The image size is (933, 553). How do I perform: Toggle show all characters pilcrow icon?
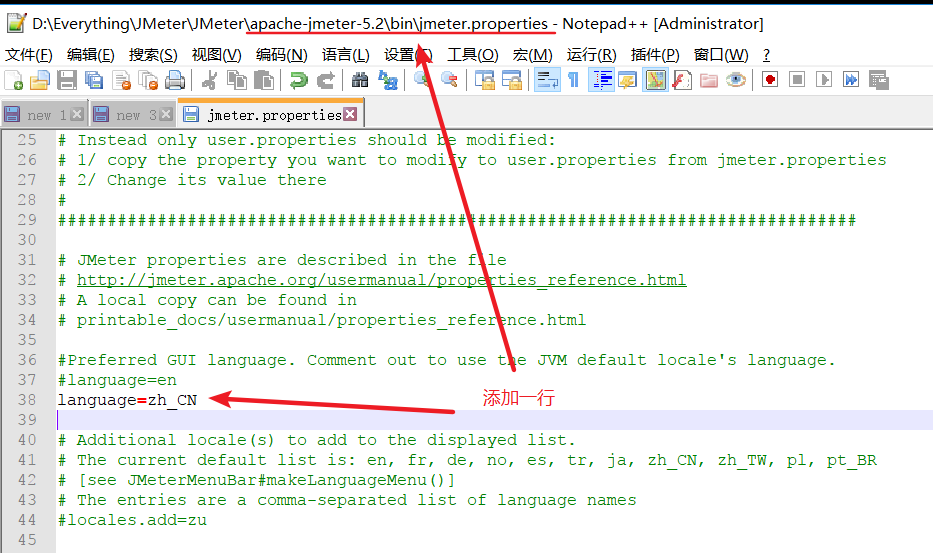(x=574, y=80)
